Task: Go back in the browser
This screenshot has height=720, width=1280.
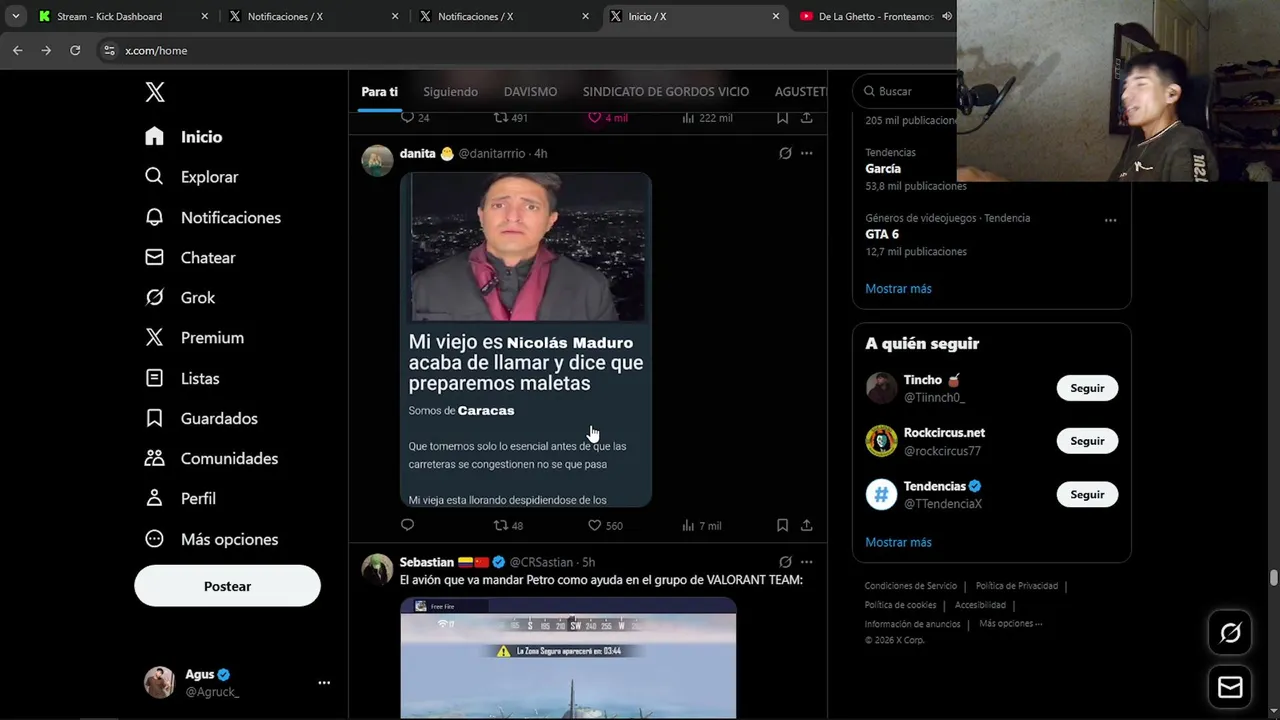Action: [x=17, y=50]
